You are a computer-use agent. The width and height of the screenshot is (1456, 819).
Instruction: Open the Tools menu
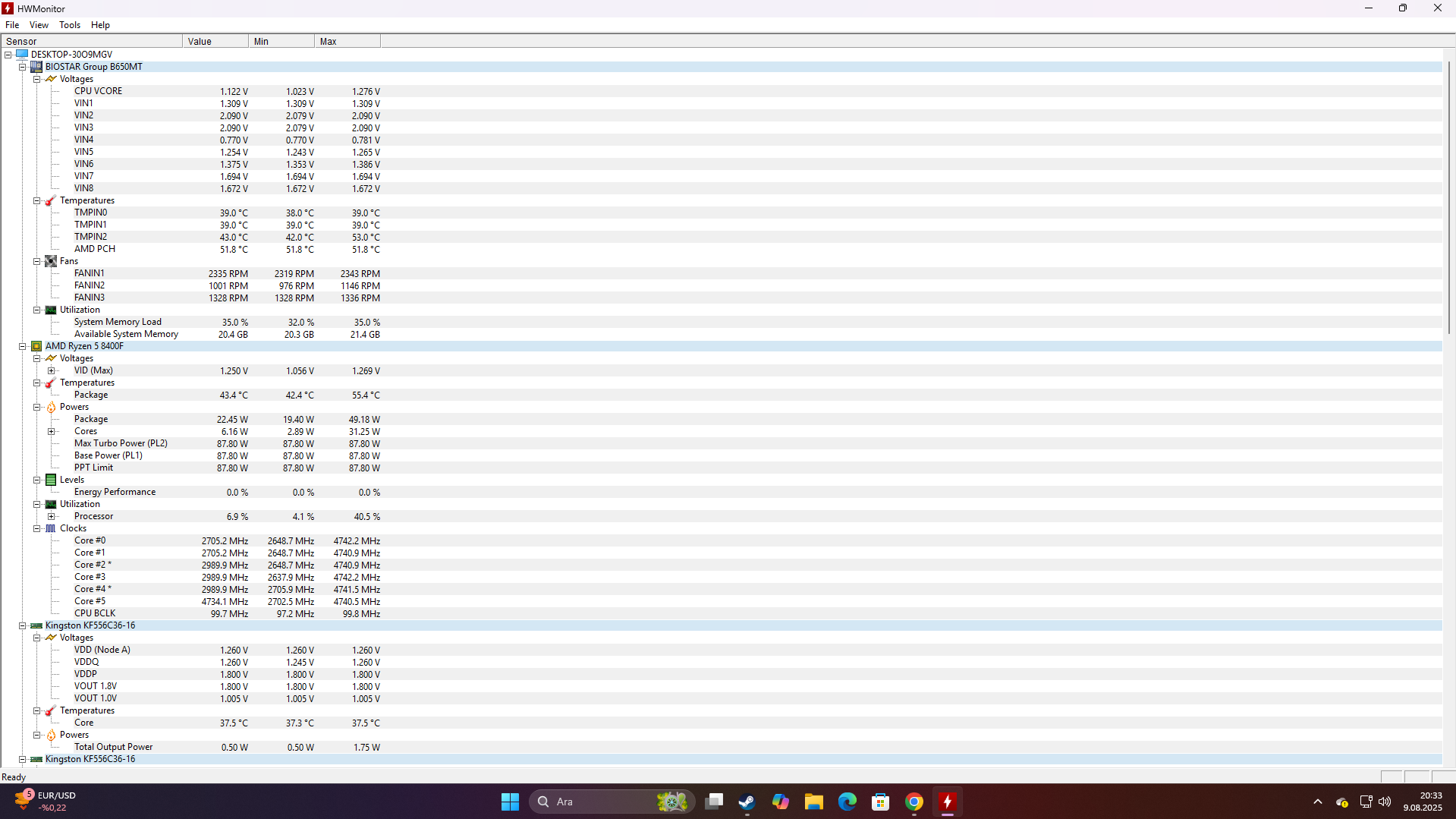tap(70, 25)
